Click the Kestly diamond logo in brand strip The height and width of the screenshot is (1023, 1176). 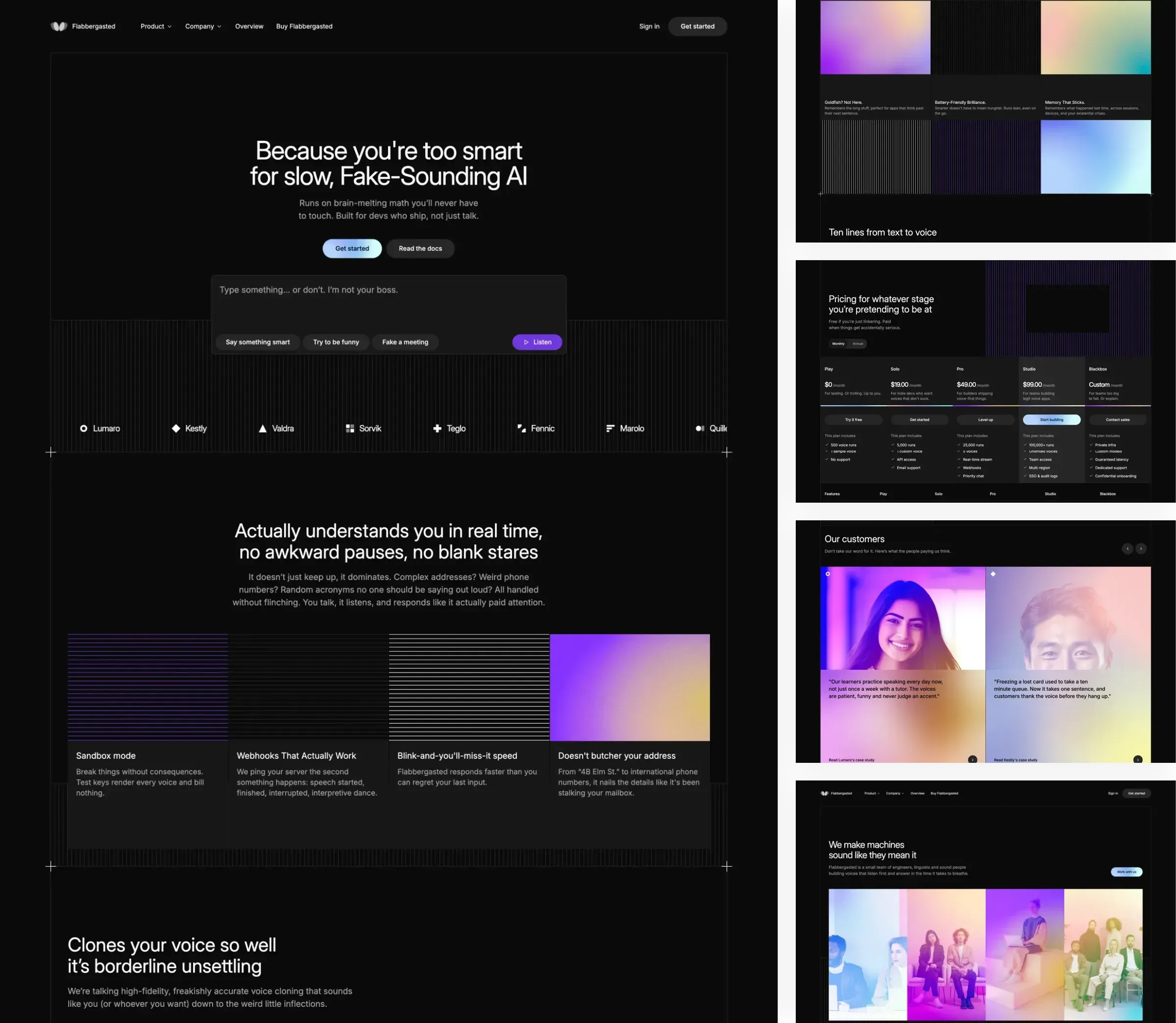[x=176, y=428]
